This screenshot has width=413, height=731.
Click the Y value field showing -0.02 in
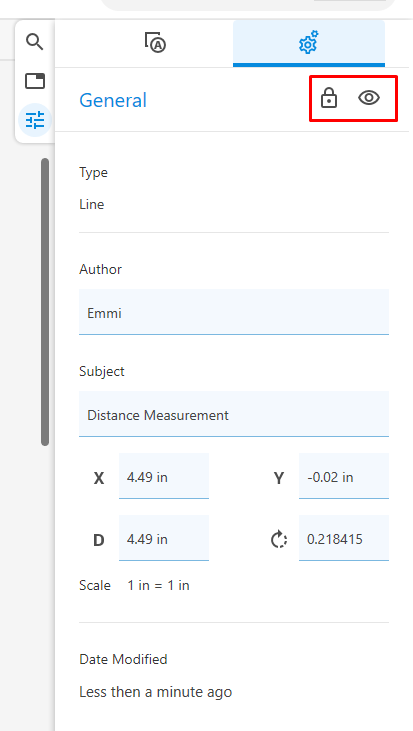(344, 476)
